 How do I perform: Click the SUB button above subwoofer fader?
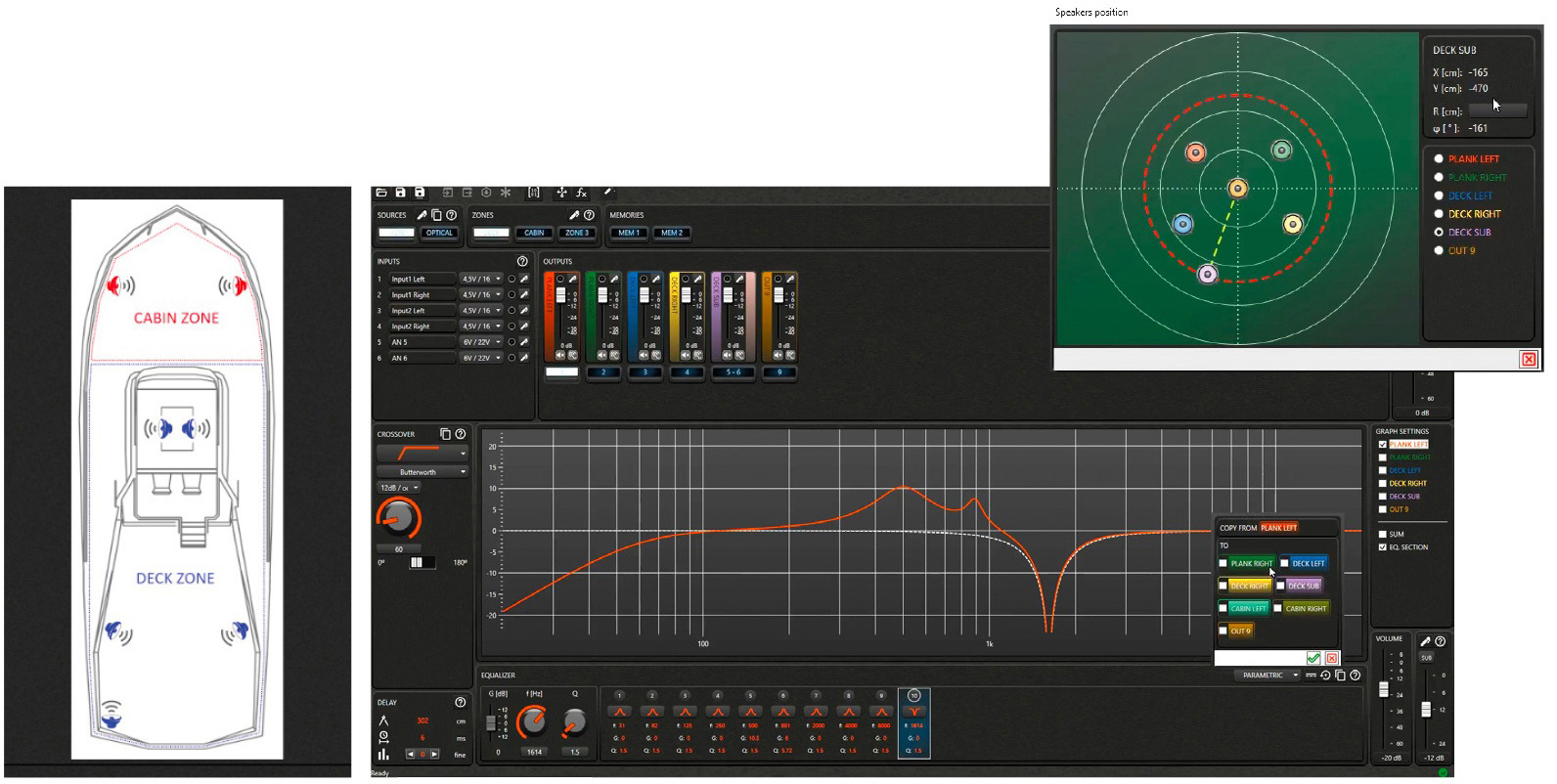click(1426, 658)
